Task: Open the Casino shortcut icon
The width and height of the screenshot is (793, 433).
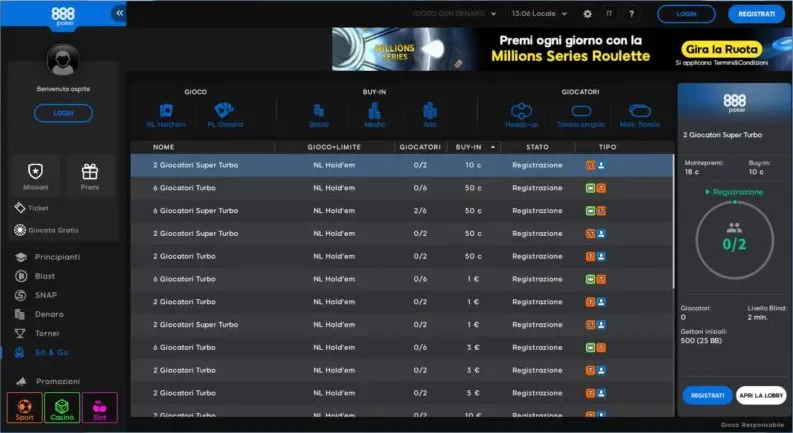Action: (x=62, y=408)
